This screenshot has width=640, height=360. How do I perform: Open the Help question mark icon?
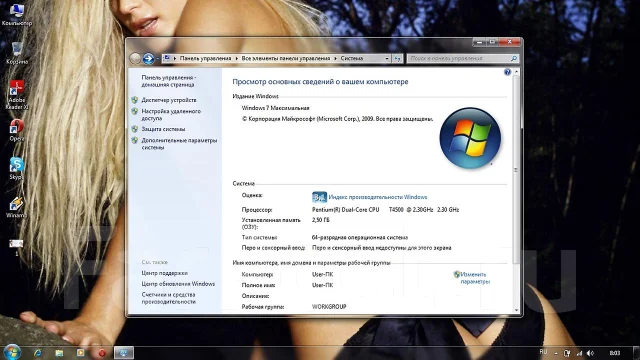507,72
